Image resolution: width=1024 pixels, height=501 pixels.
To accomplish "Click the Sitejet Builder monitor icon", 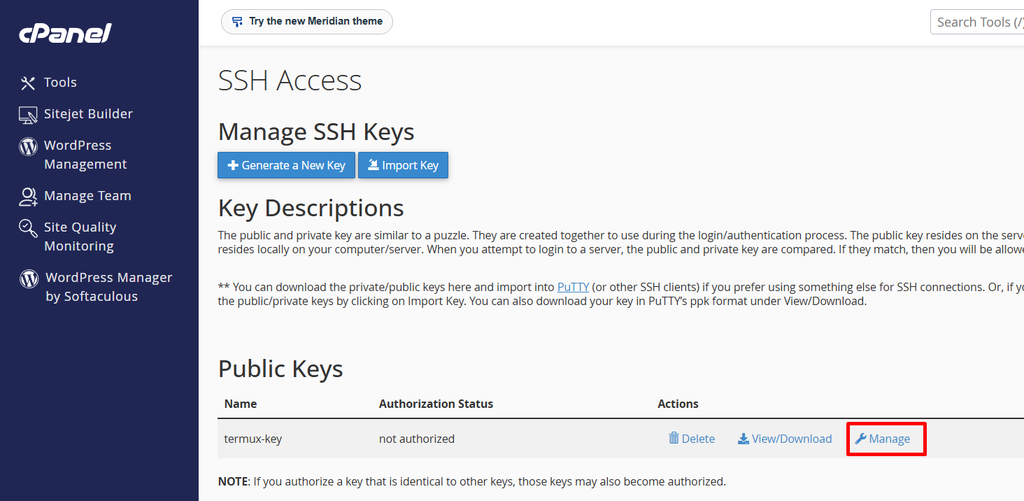I will click(27, 115).
